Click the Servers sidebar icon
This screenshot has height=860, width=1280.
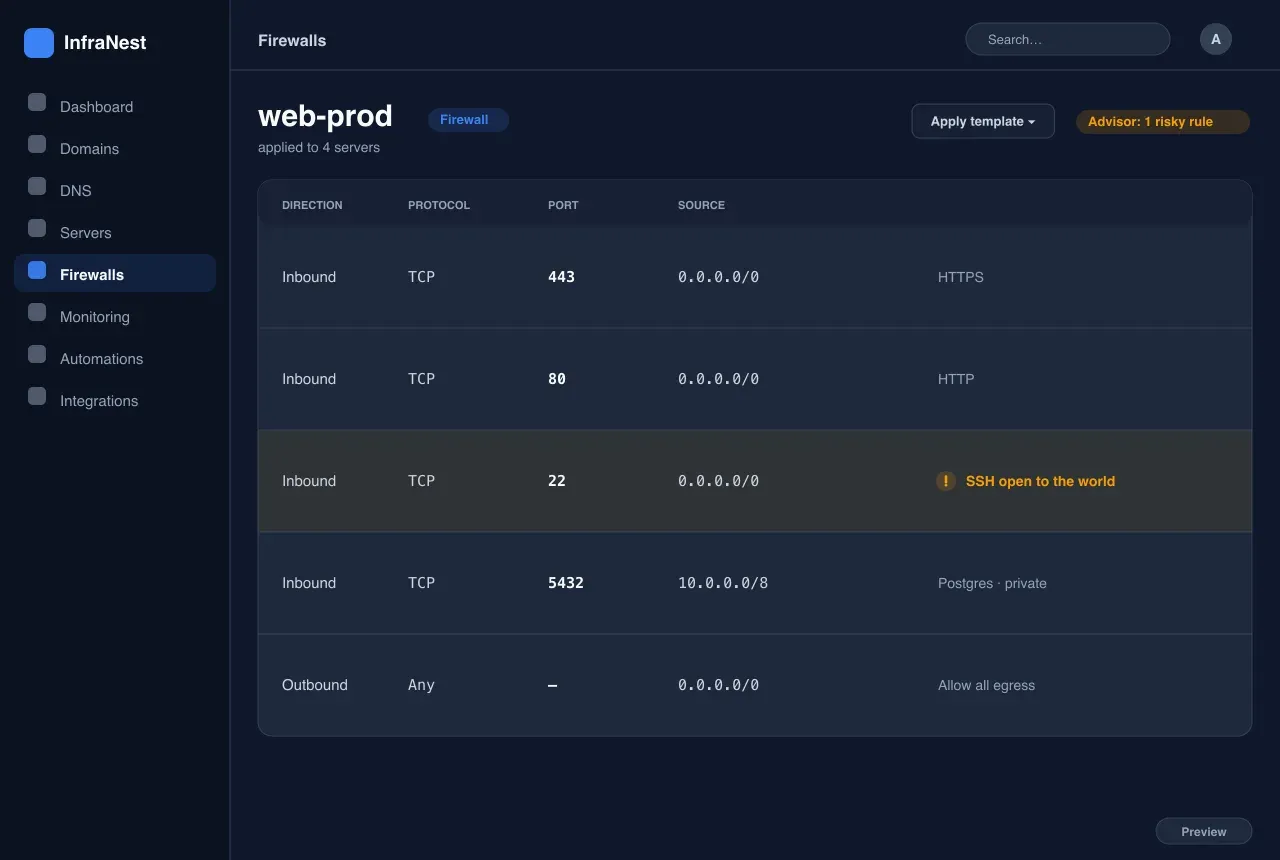pyautogui.click(x=37, y=228)
